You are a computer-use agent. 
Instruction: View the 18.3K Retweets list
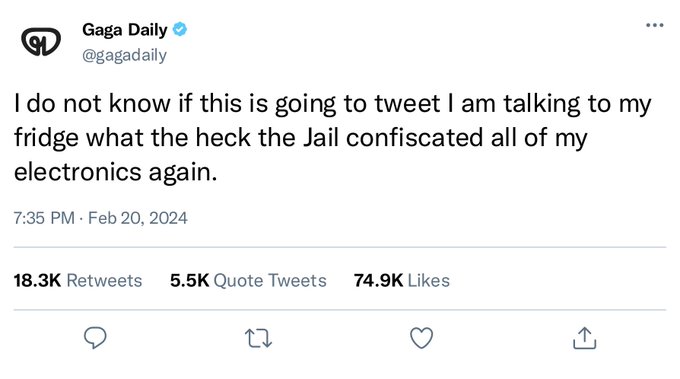click(78, 281)
